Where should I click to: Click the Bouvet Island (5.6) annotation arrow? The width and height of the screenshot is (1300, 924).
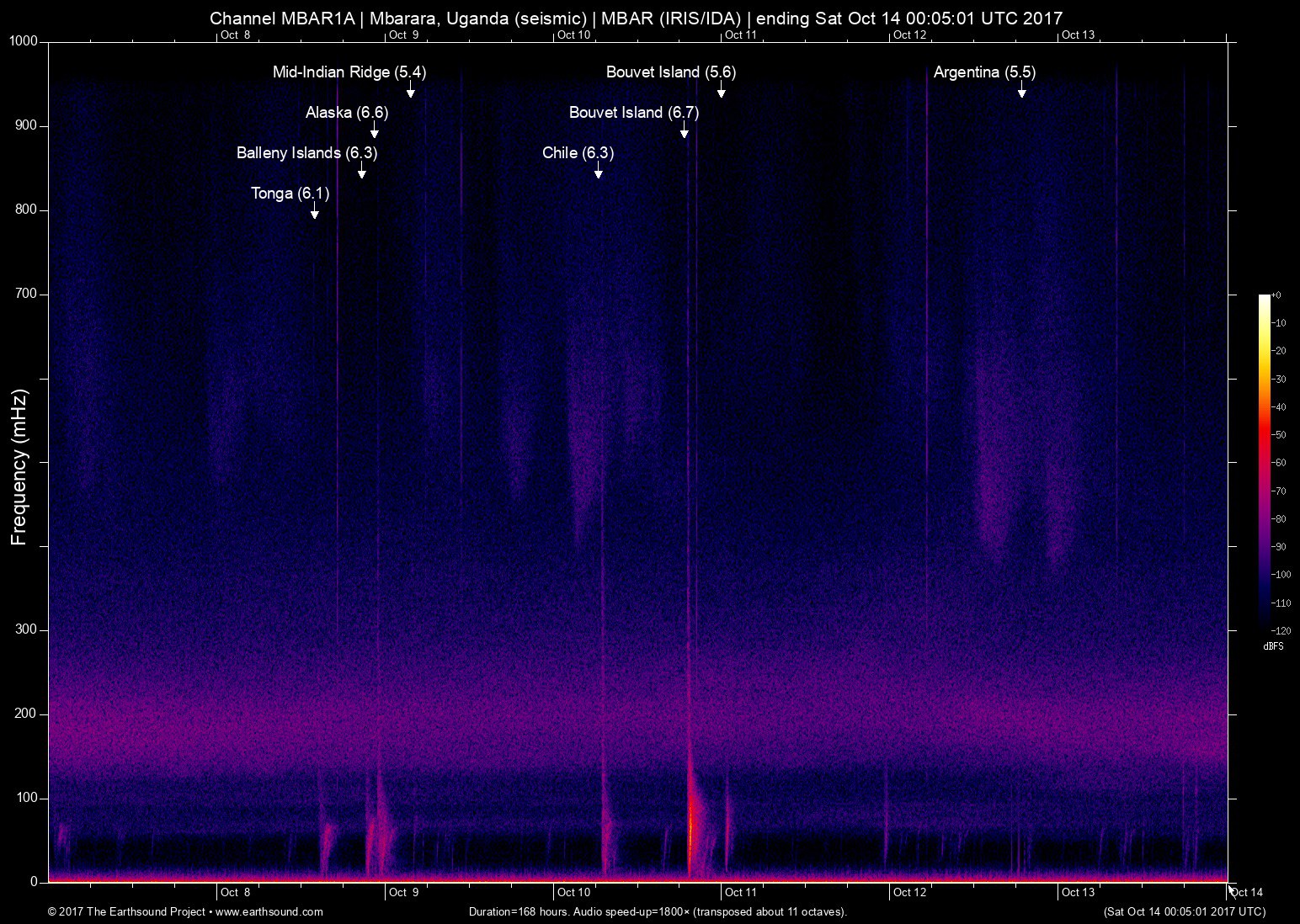pos(721,93)
